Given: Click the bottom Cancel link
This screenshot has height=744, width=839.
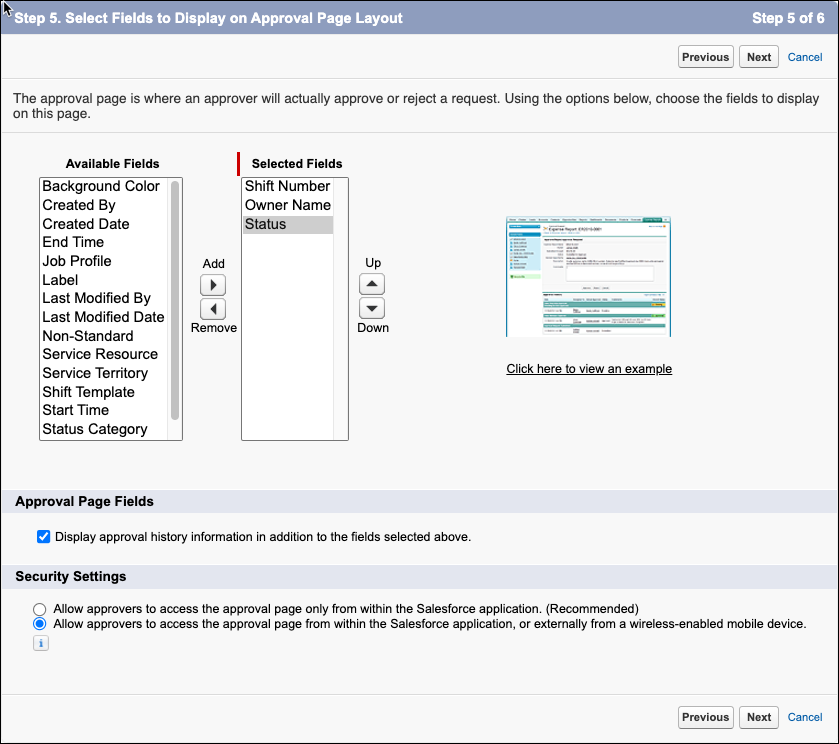Looking at the screenshot, I should tap(805, 717).
